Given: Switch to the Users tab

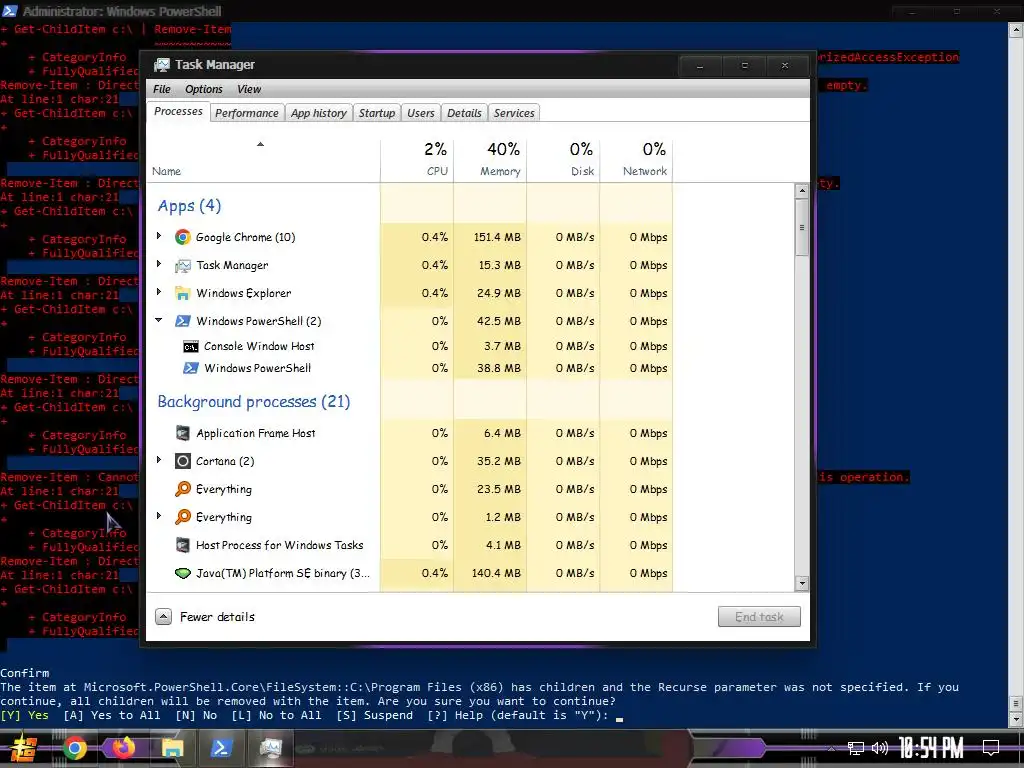Looking at the screenshot, I should click(x=421, y=113).
